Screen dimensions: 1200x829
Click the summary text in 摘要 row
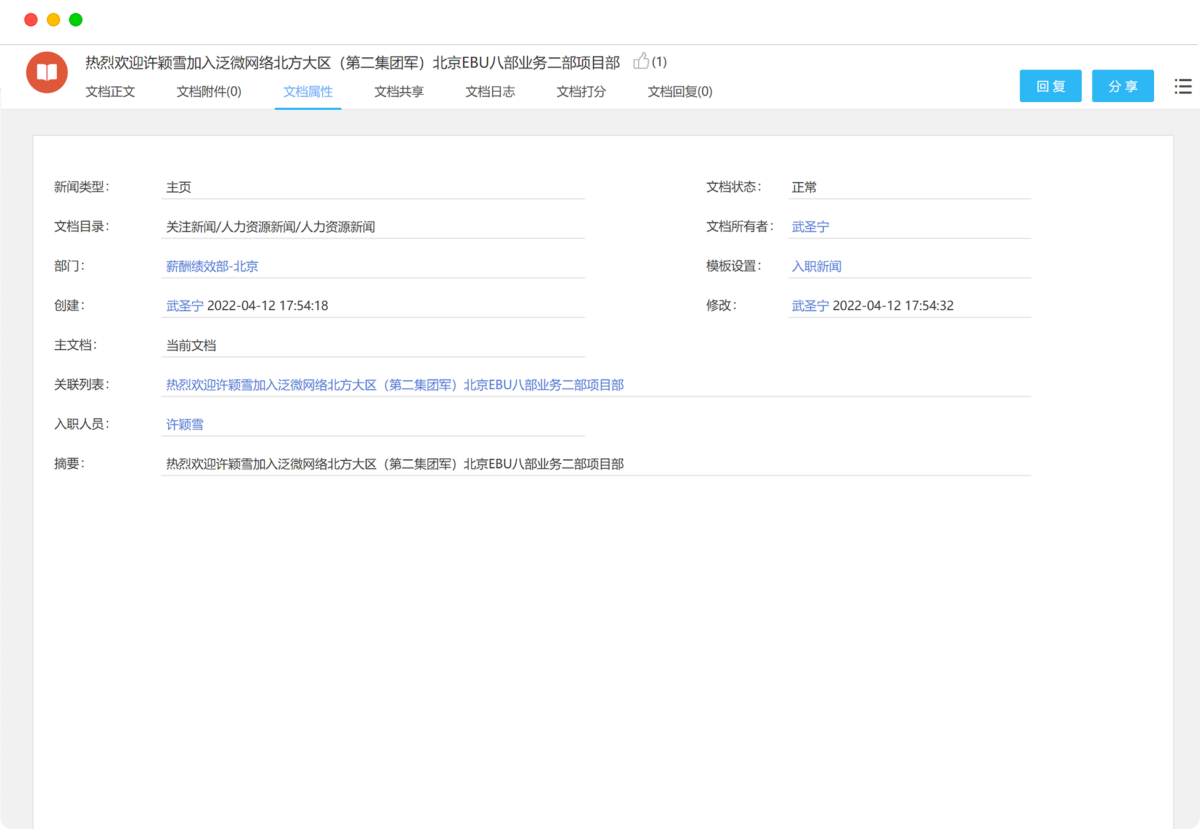click(x=395, y=464)
